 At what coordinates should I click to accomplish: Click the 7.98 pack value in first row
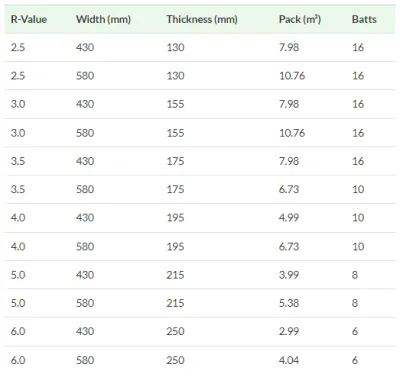(289, 47)
